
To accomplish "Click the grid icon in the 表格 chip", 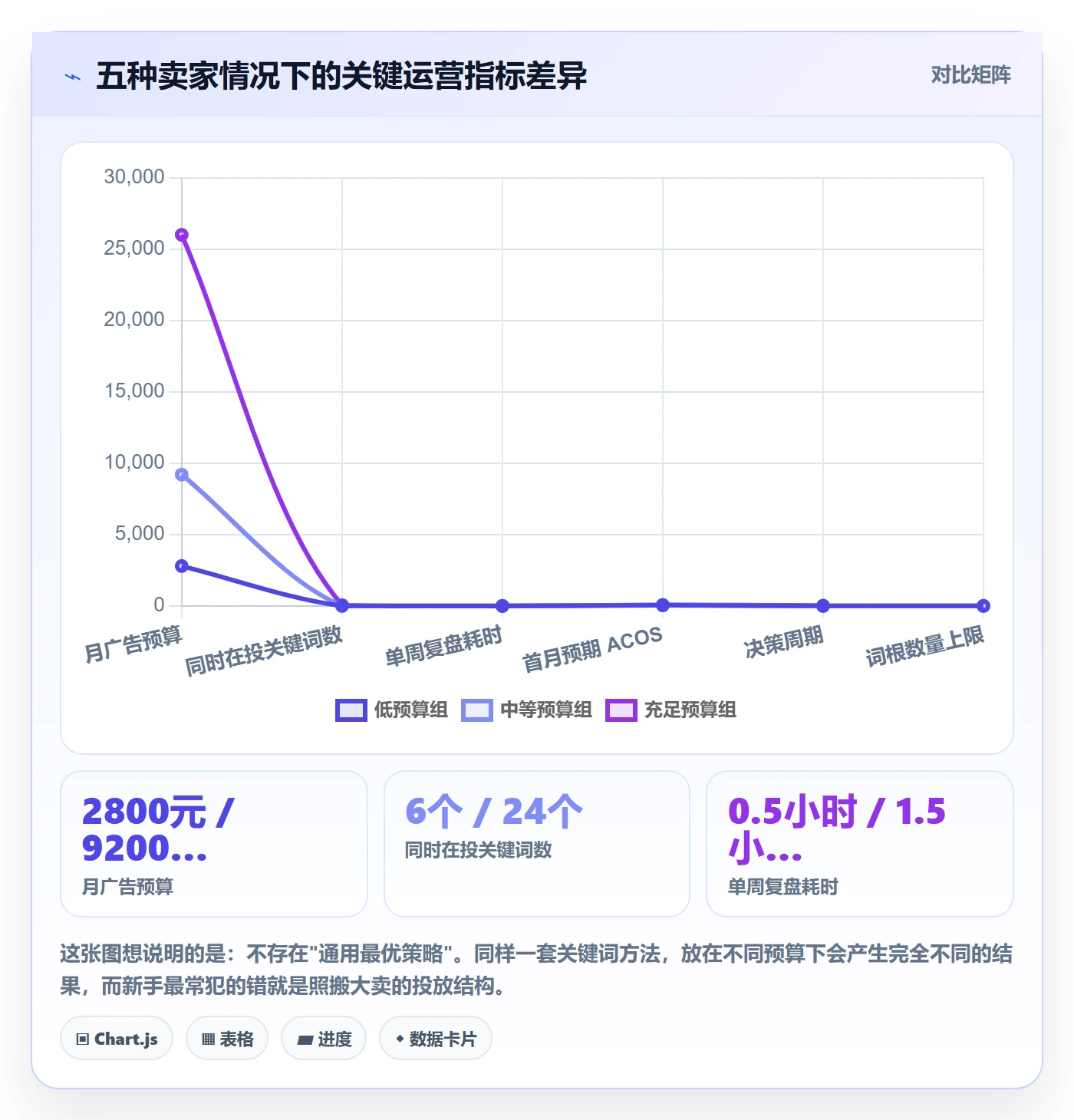I will tap(208, 1039).
